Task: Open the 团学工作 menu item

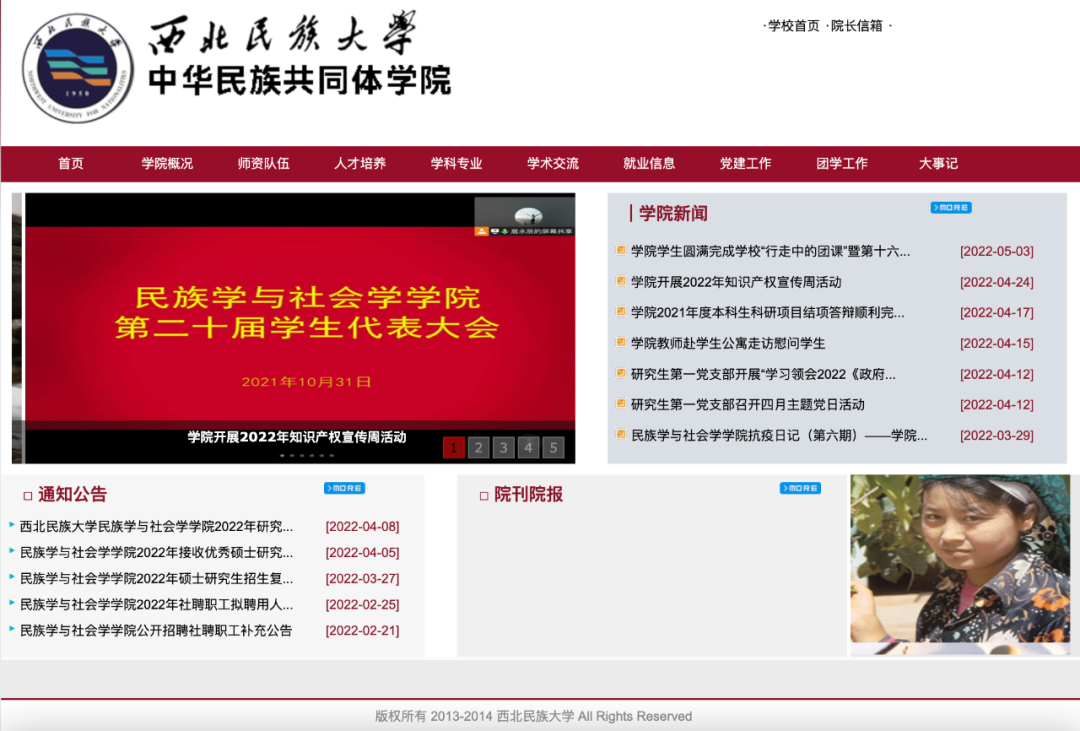Action: [x=842, y=163]
